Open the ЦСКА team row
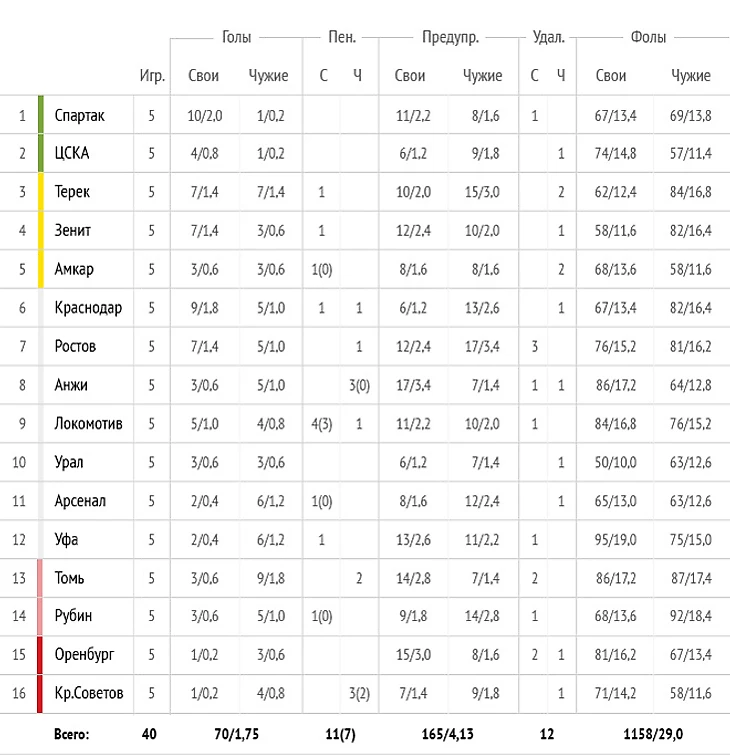 click(x=365, y=153)
